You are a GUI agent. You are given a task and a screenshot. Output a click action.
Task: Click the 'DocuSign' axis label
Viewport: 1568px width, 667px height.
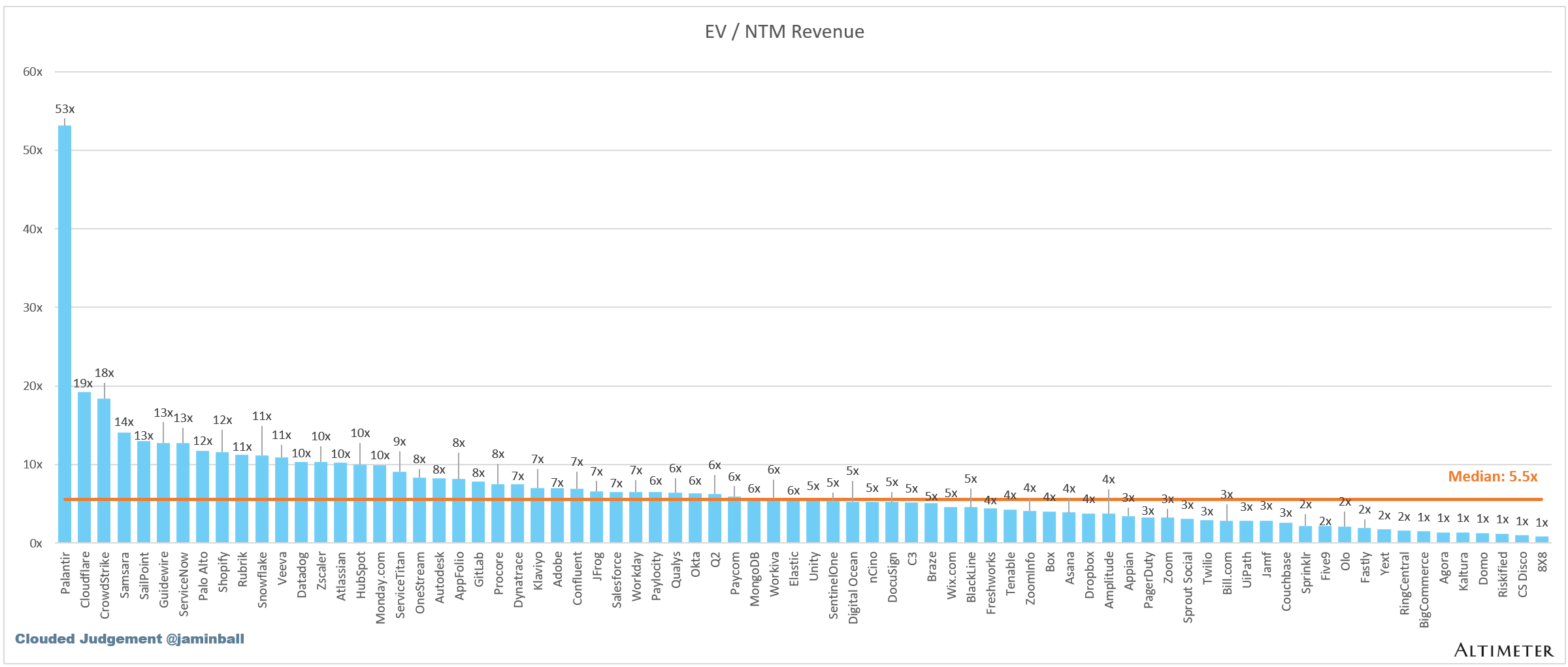coord(892,578)
